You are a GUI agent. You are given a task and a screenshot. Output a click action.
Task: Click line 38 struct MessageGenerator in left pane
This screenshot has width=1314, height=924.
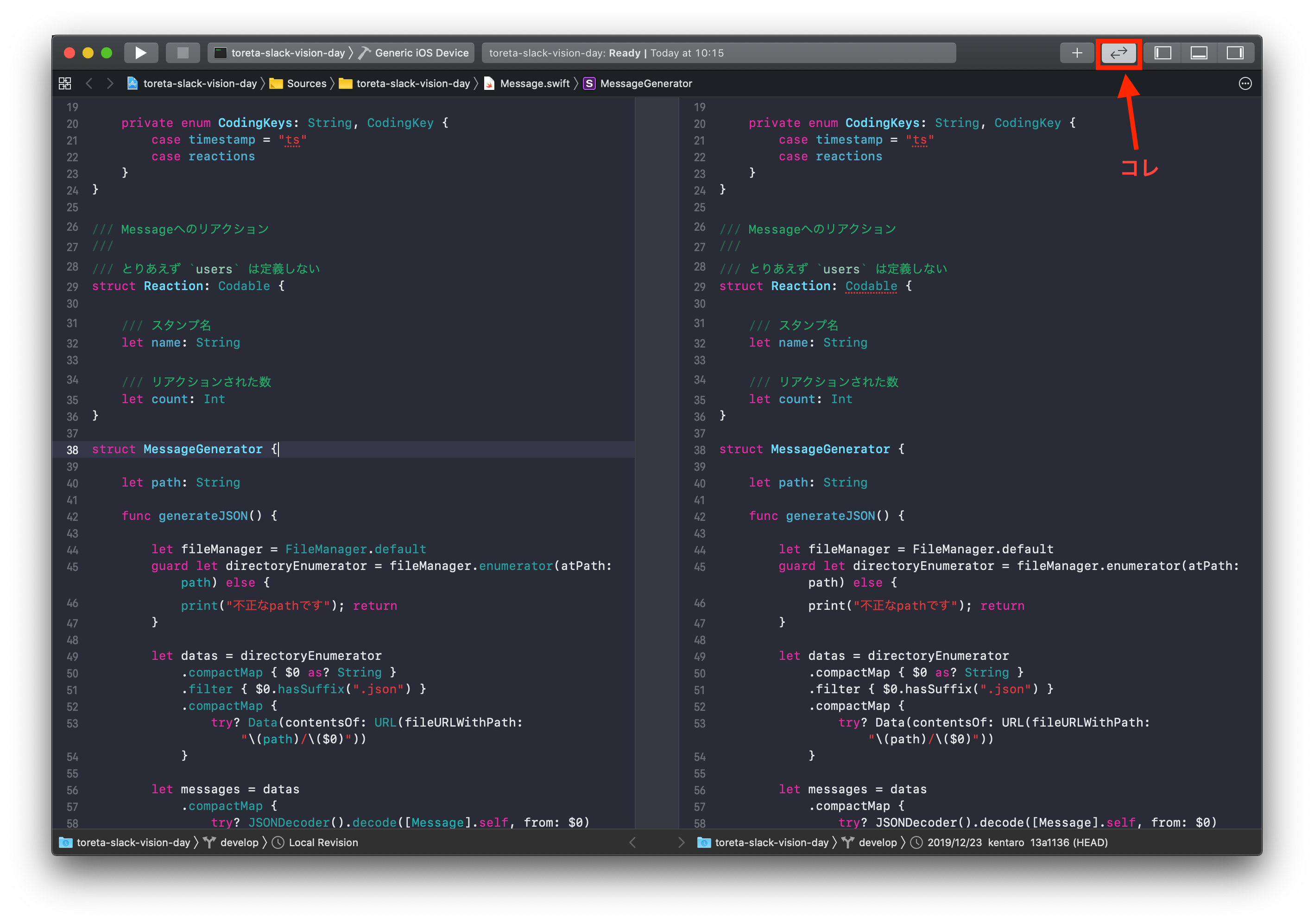185,449
